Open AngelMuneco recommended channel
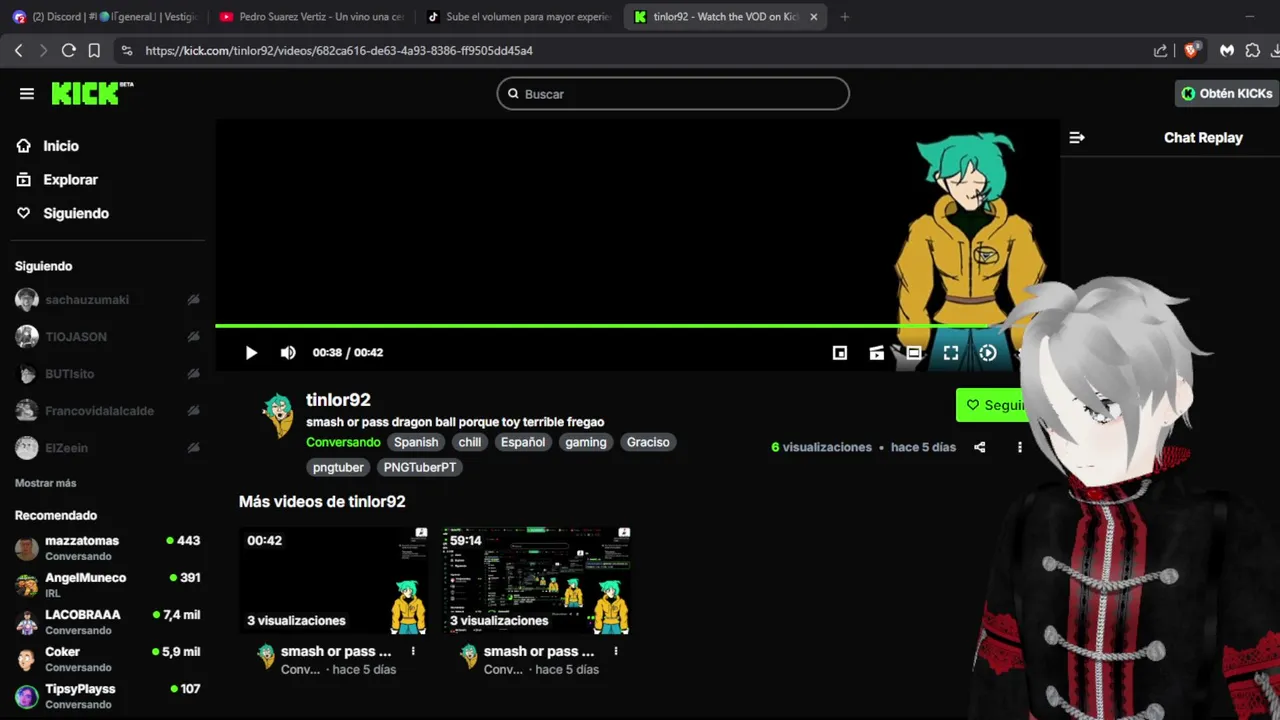This screenshot has width=1280, height=720. point(108,585)
